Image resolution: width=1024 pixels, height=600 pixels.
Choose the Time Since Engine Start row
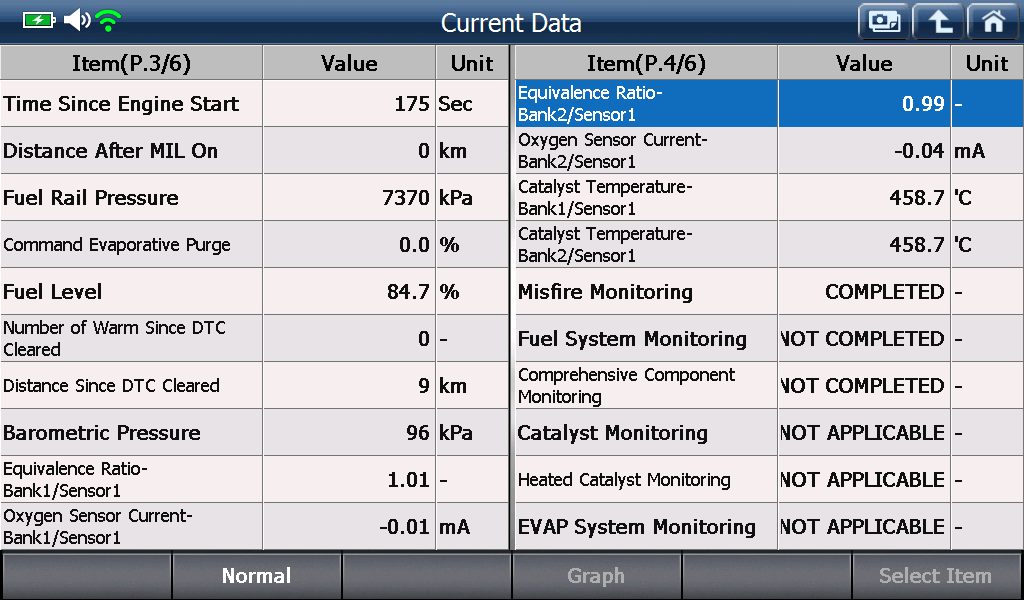[255, 103]
